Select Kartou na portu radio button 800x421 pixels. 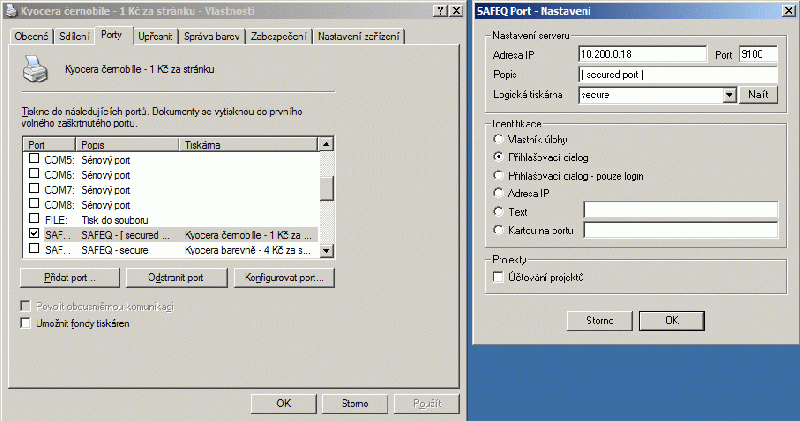tap(498, 230)
